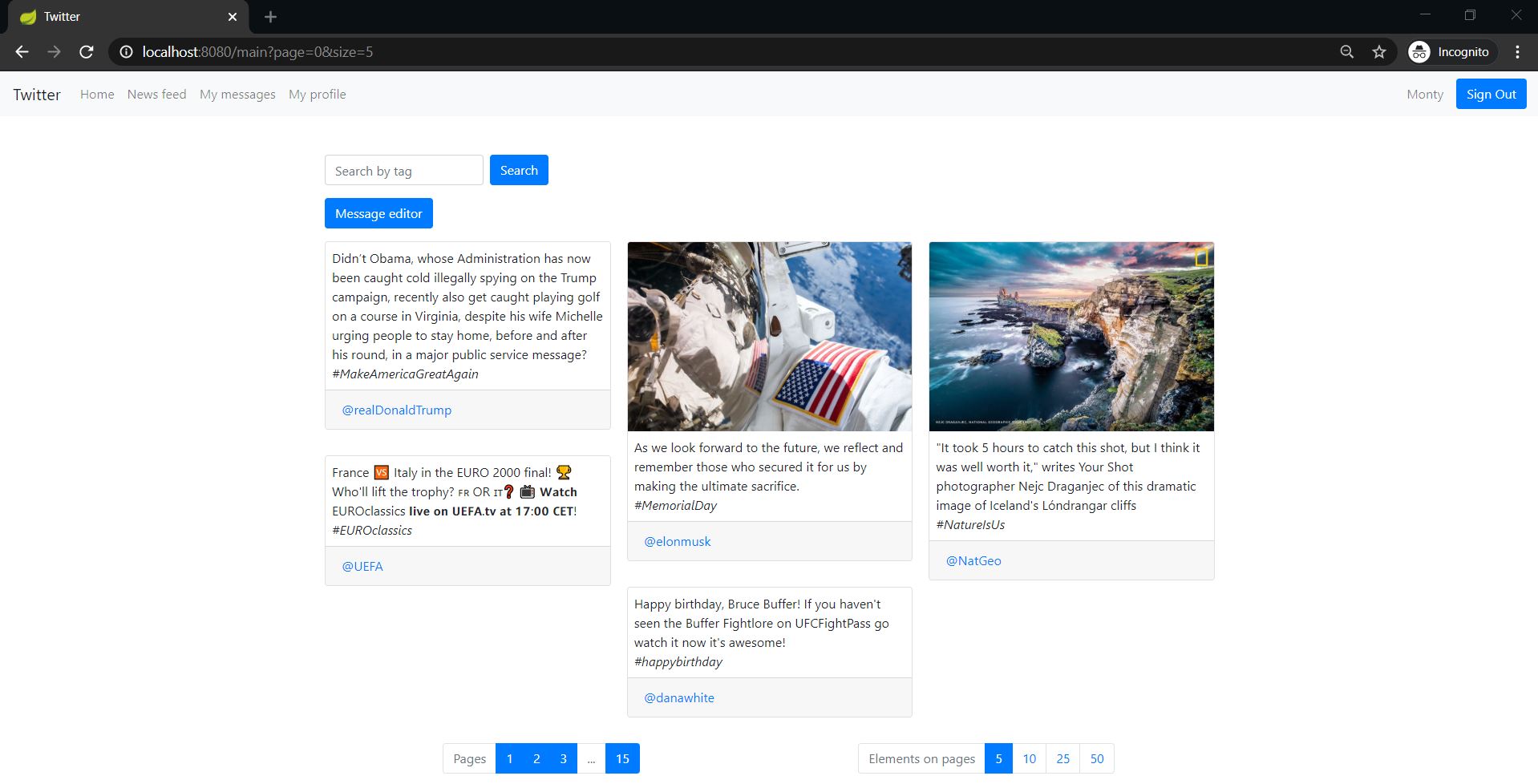This screenshot has width=1538, height=784.
Task: Reload the current page
Action: (86, 51)
